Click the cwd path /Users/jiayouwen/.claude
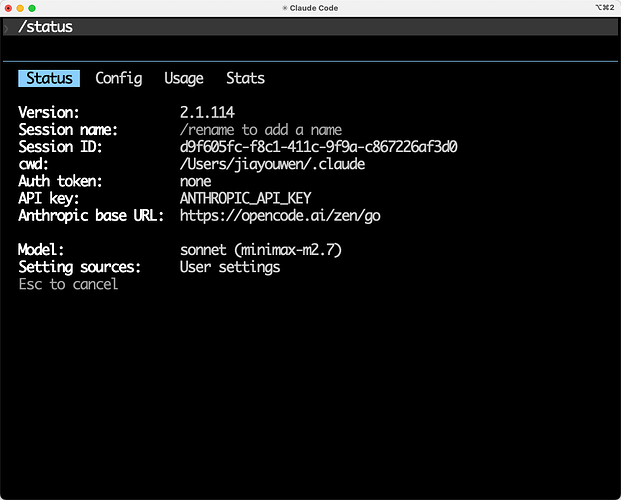621x500 pixels. point(272,164)
